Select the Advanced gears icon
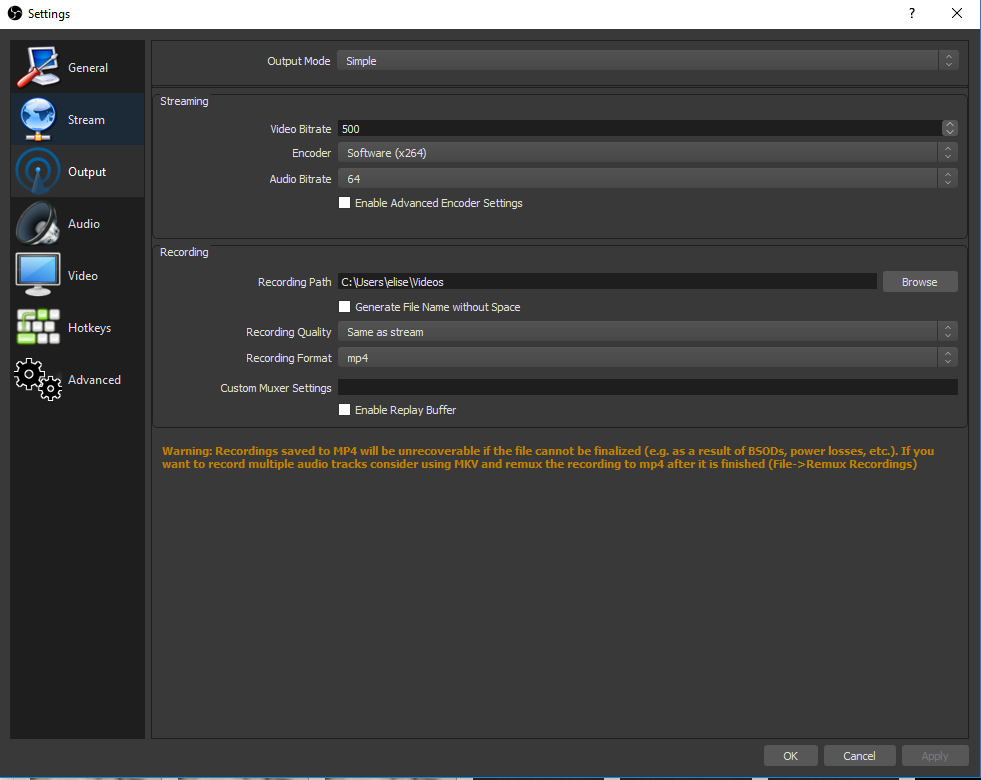Viewport: 981px width, 780px height. 38,379
